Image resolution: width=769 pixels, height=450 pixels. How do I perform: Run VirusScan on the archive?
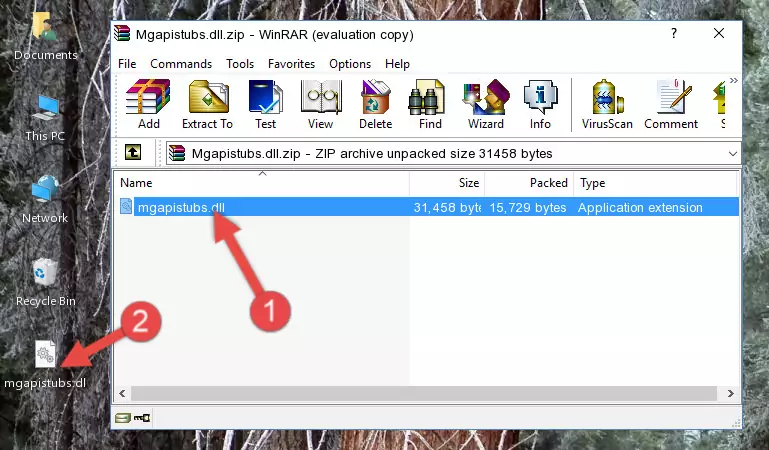(x=607, y=104)
